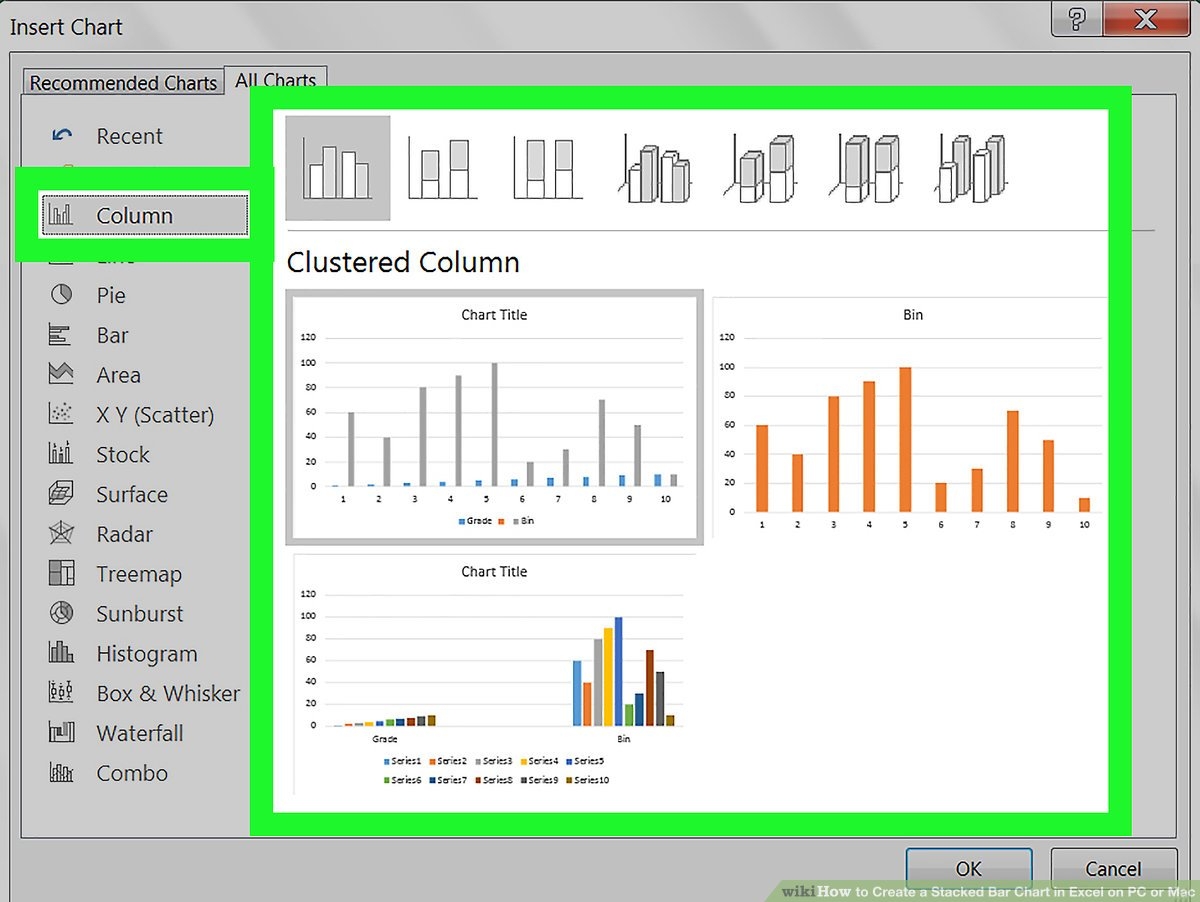Screen dimensions: 1200x902
Task: Pick the 3-D 100% Stacked Column icon
Action: tap(867, 168)
